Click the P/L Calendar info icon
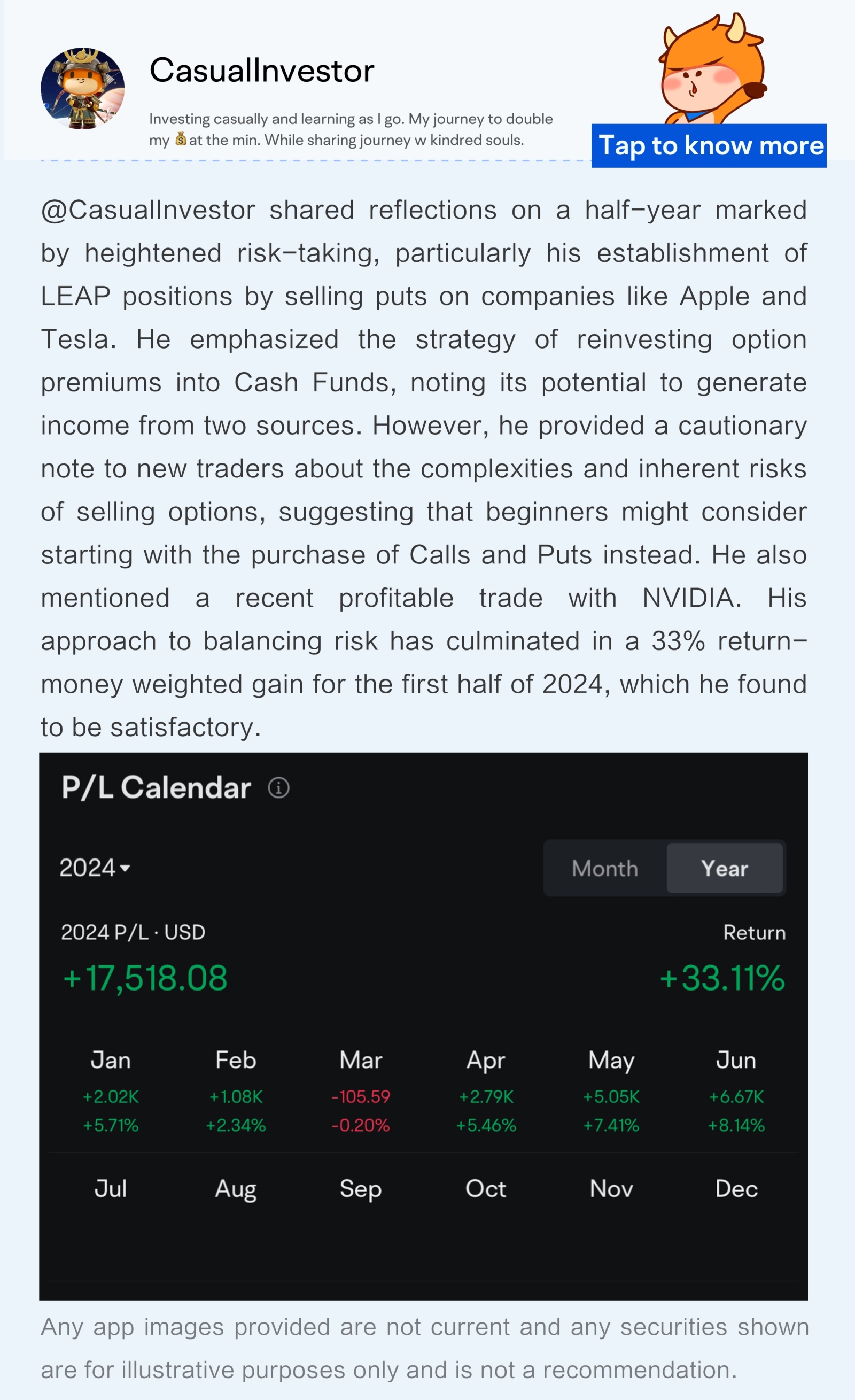This screenshot has height=1400, width=855. [278, 788]
